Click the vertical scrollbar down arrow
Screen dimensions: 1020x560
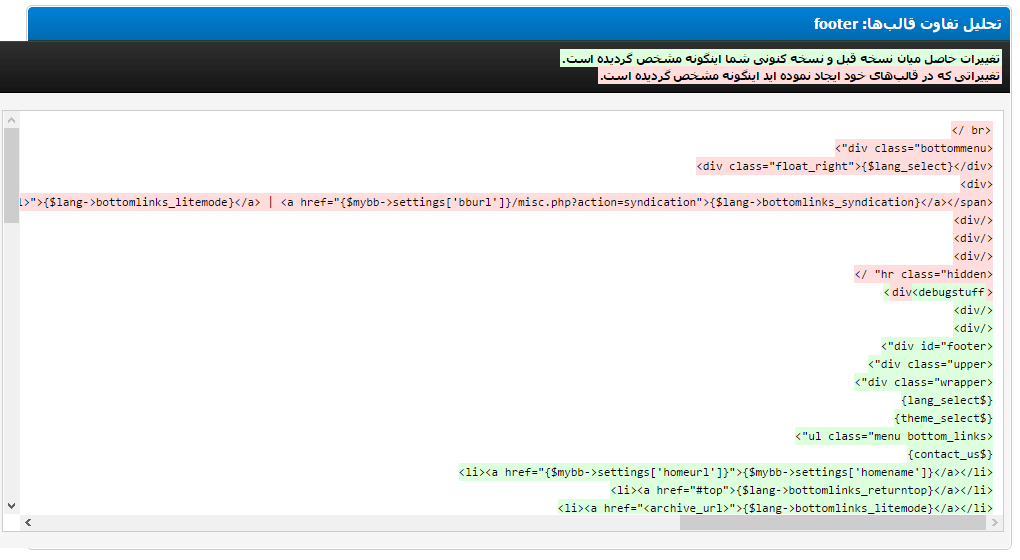[x=11, y=506]
